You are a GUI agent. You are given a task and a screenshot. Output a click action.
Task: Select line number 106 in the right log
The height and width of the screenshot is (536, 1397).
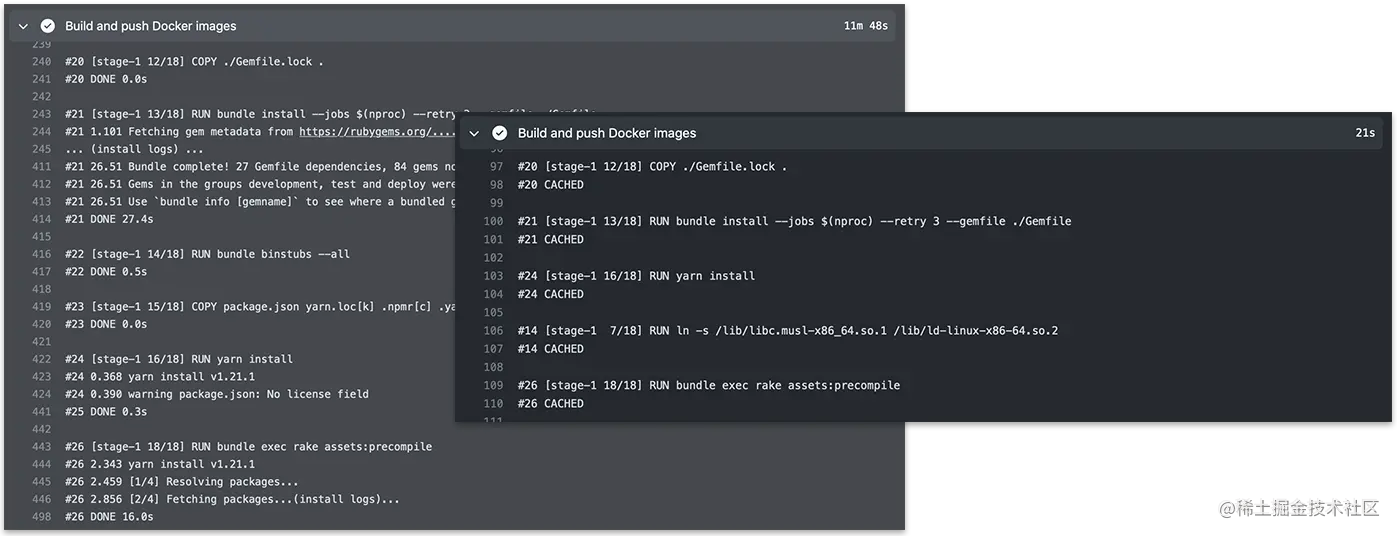click(x=494, y=331)
